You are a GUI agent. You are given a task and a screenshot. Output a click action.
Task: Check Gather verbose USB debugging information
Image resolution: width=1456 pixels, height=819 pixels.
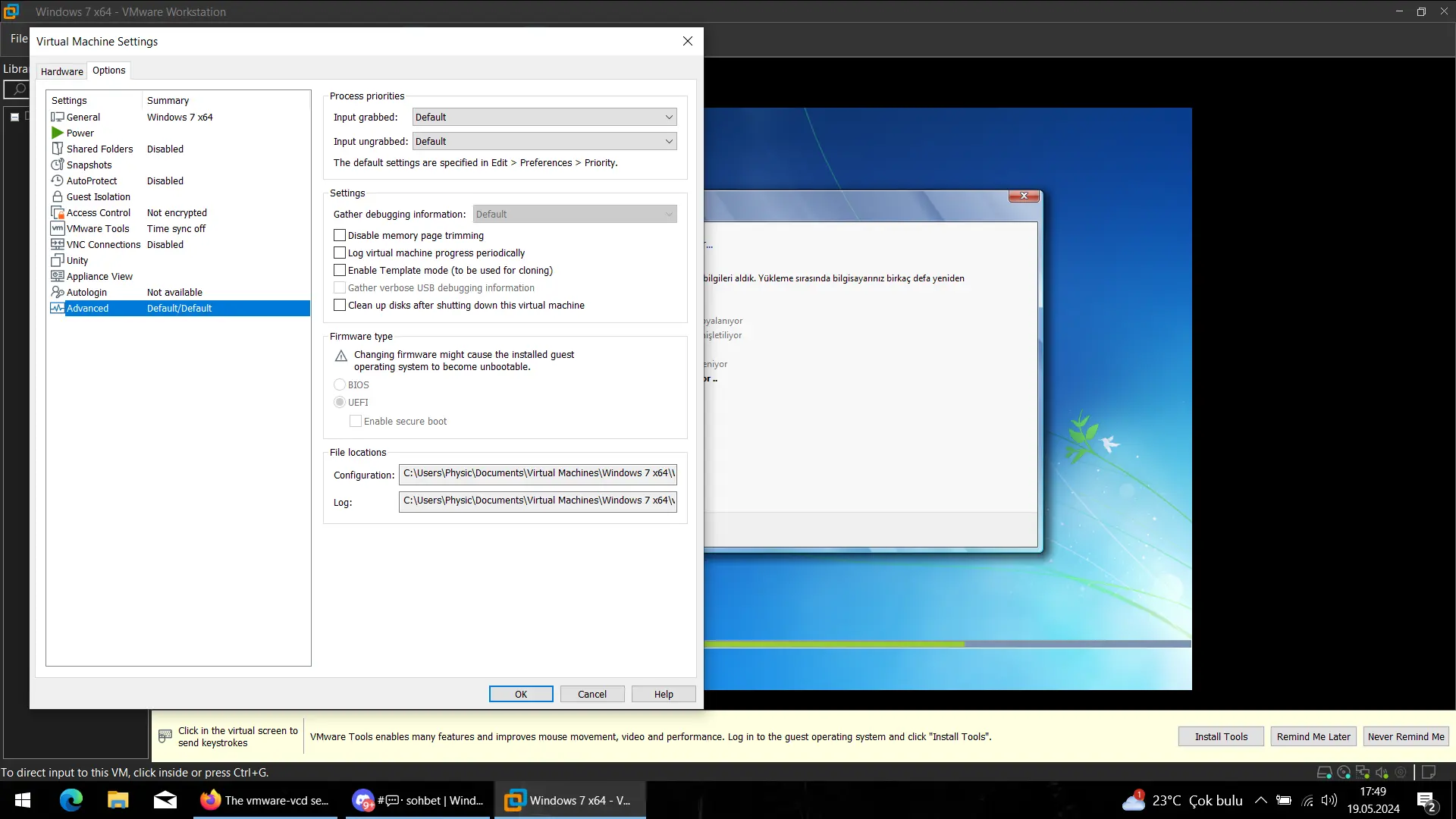click(340, 287)
